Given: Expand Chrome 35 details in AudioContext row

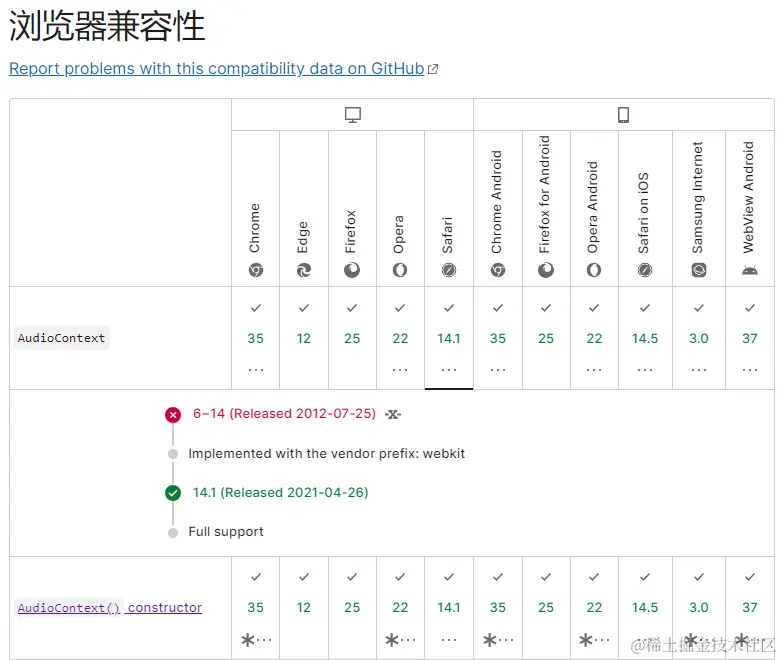Looking at the screenshot, I should 255,338.
